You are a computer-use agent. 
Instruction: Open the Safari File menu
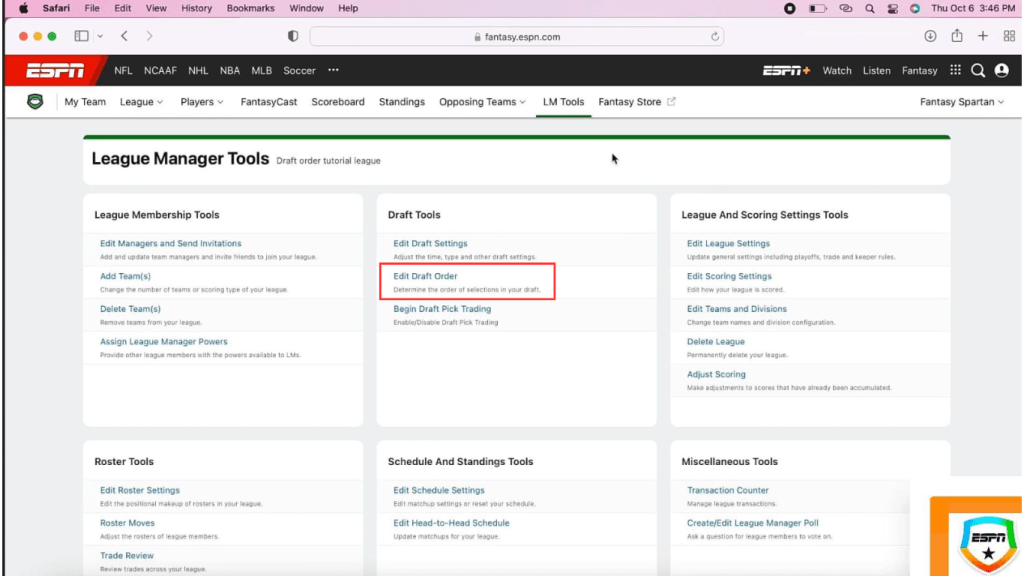(x=92, y=8)
